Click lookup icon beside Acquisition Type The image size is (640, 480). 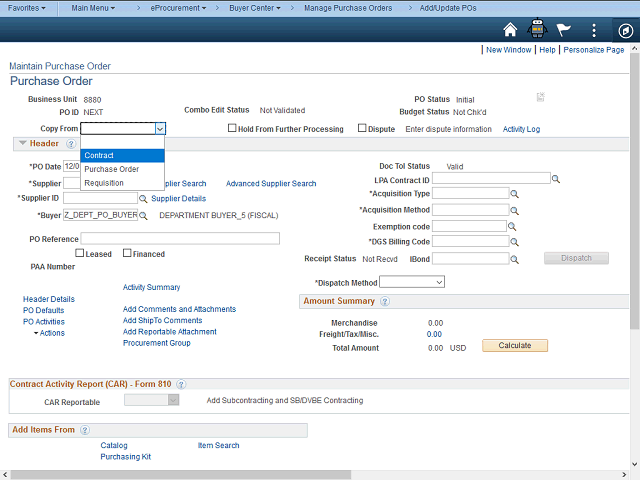point(516,194)
